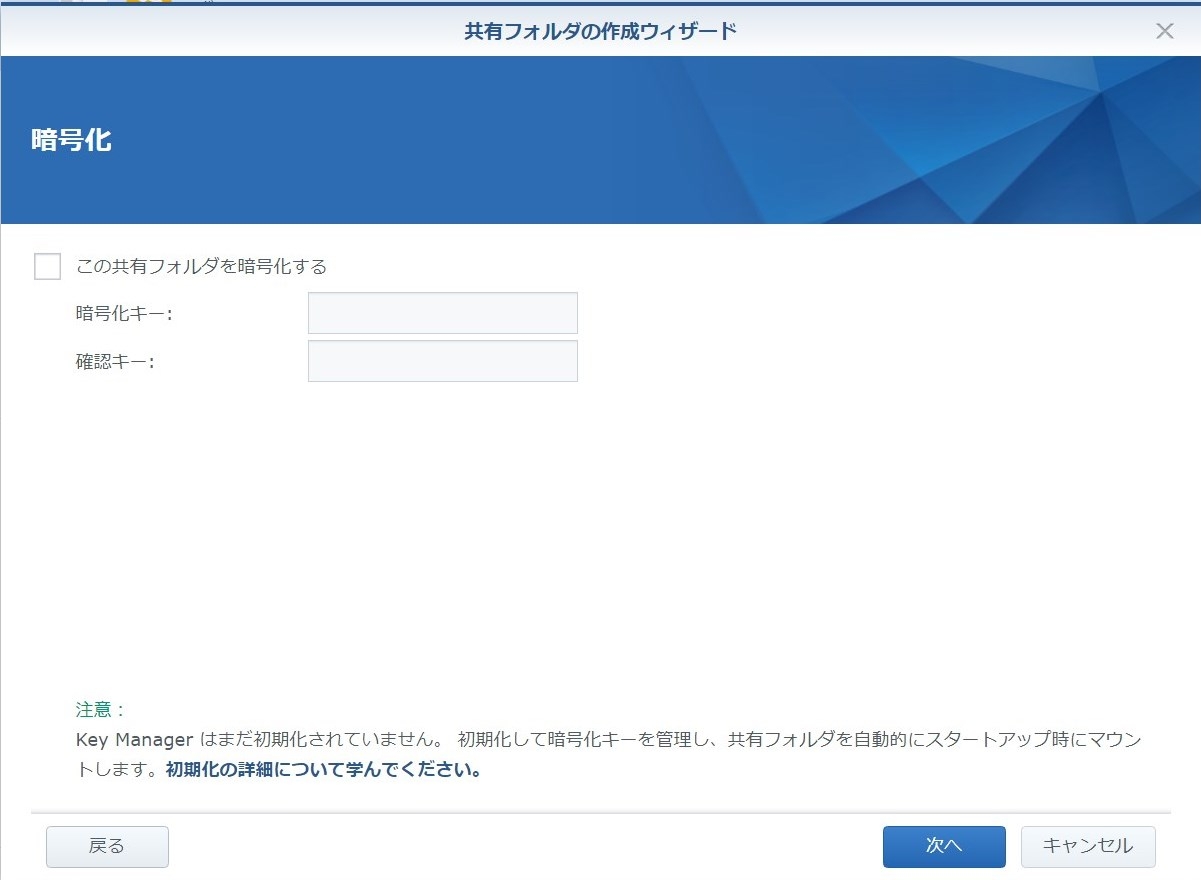1201x880 pixels.
Task: Proceed with the 次へ button
Action: pos(943,846)
